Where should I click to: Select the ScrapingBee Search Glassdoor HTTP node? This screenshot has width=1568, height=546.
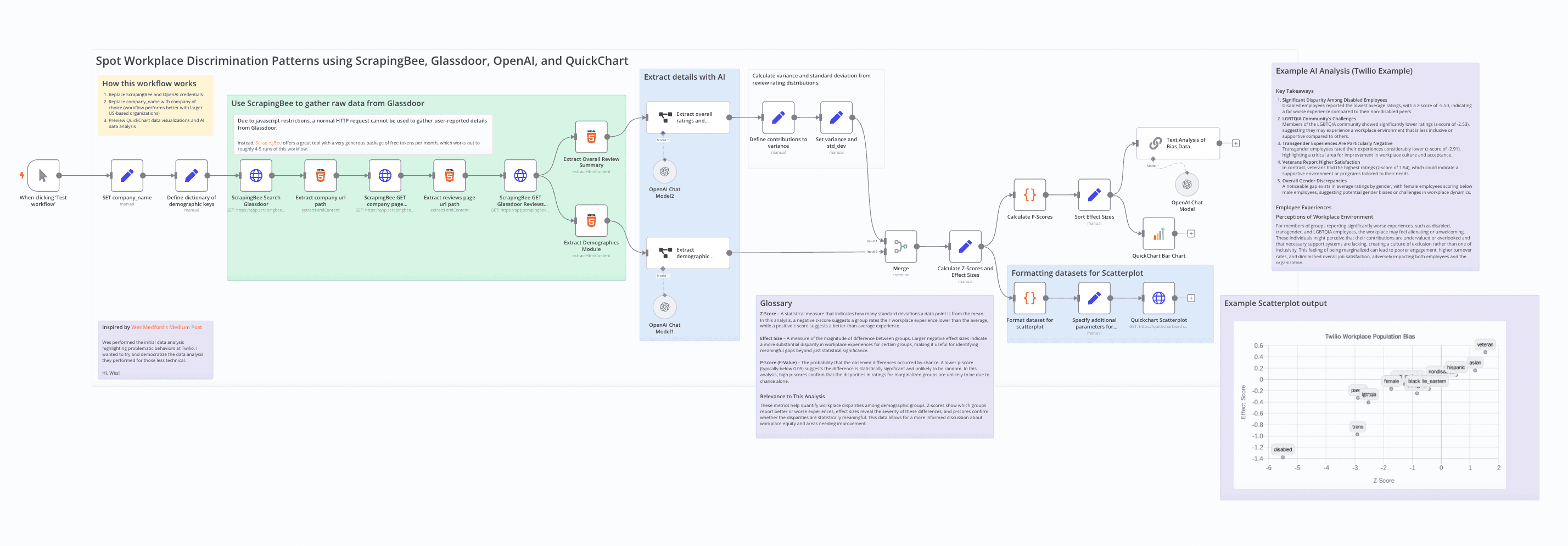[256, 175]
